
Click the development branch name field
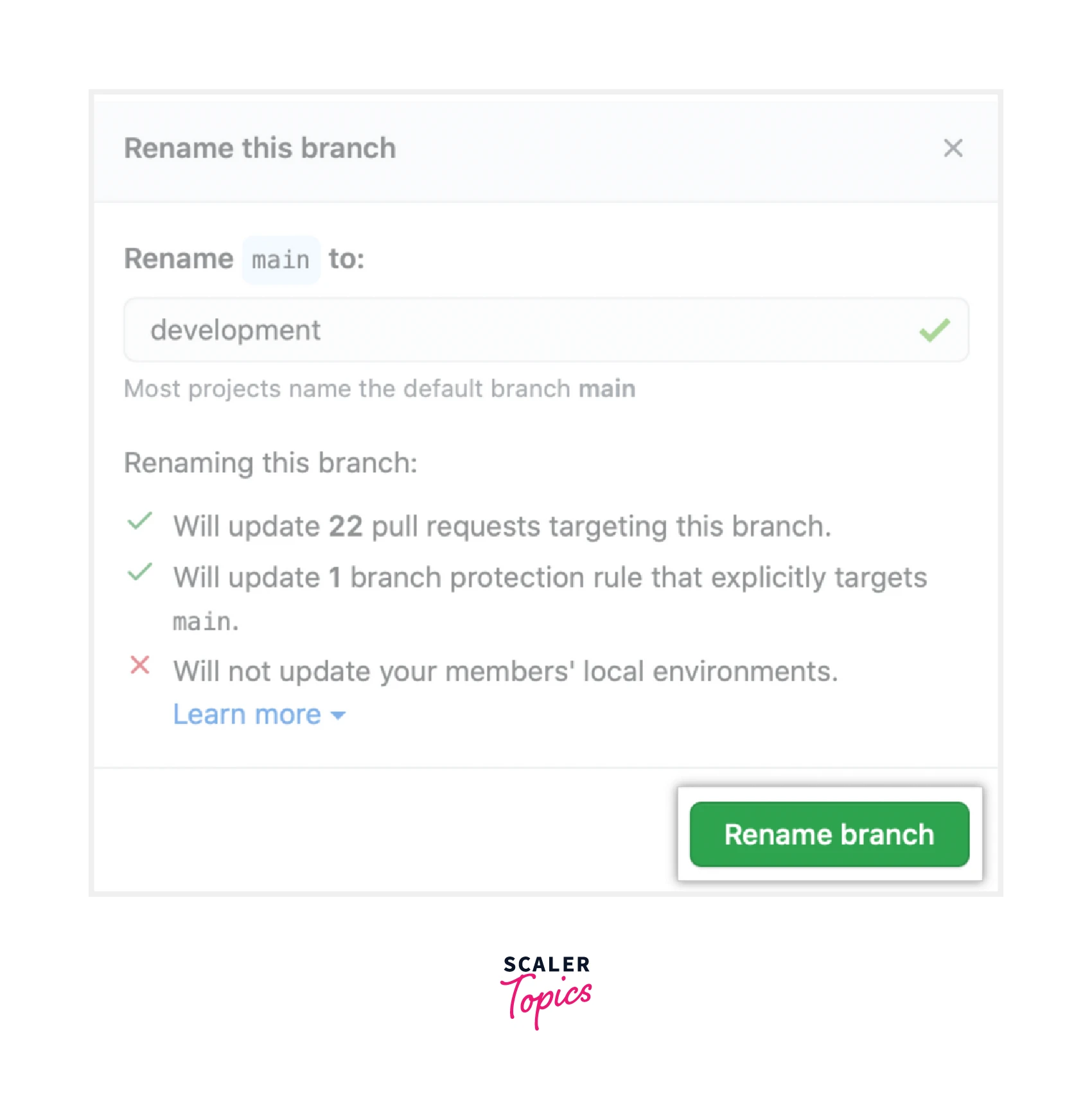[x=514, y=330]
